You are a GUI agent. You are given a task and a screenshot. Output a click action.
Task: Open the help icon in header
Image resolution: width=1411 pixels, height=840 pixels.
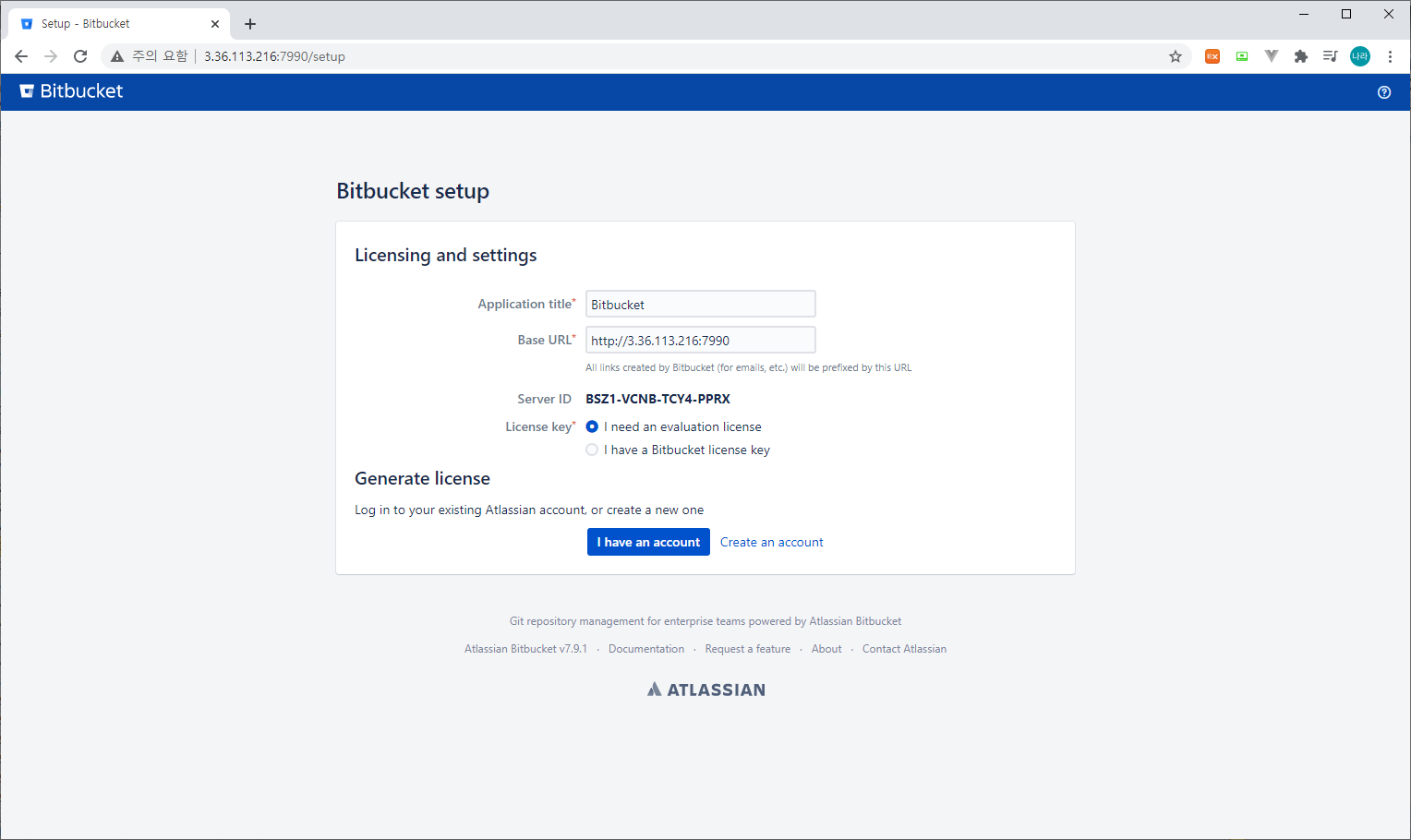tap(1384, 92)
